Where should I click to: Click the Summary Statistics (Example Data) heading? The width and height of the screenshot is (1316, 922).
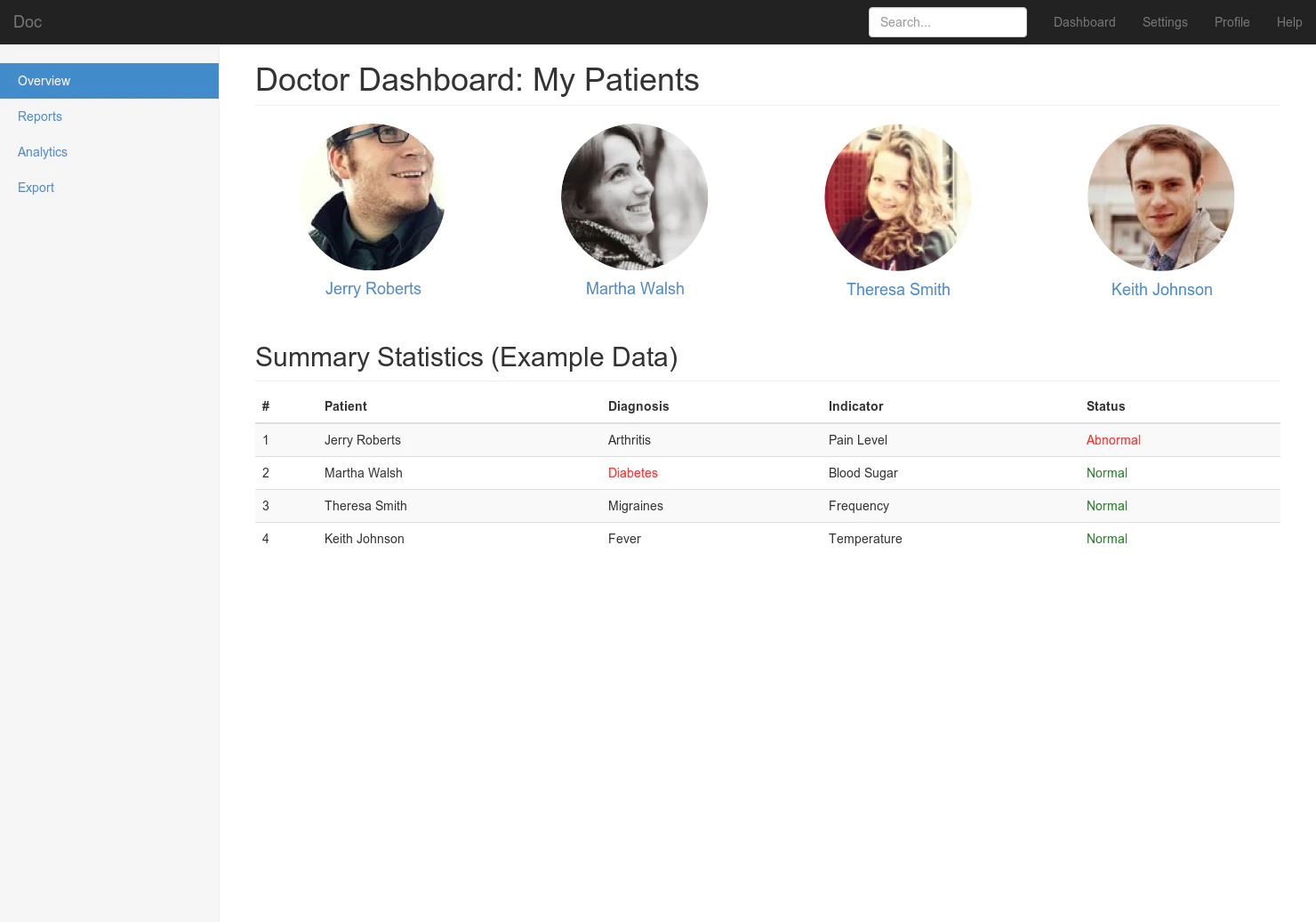tap(467, 357)
